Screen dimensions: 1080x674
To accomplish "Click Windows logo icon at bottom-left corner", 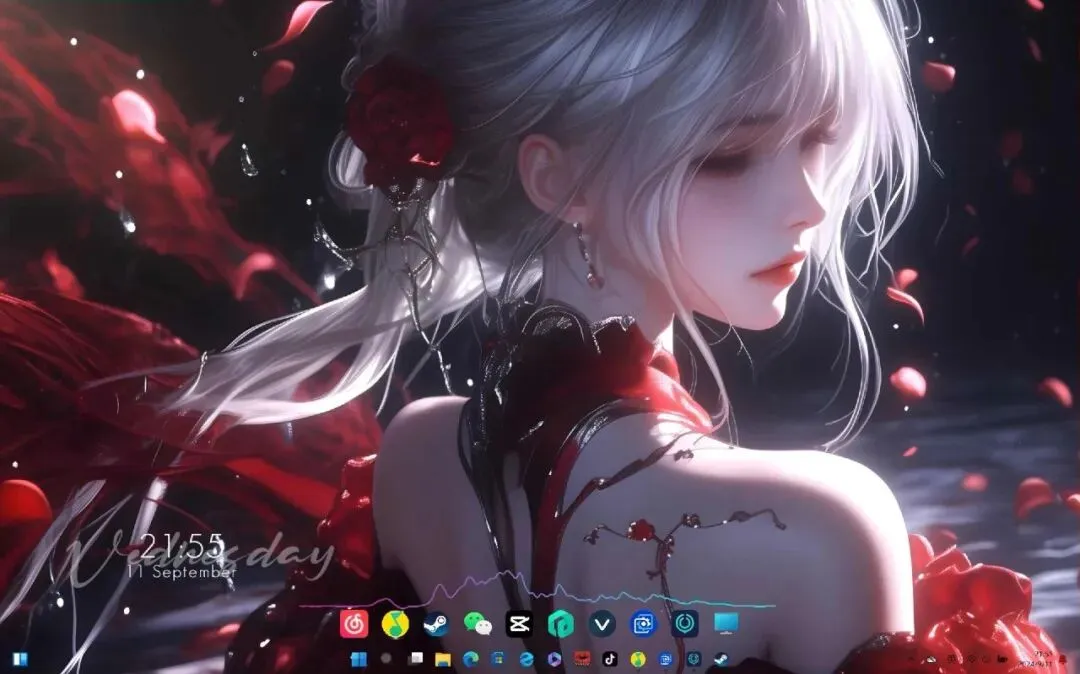I will [19, 660].
